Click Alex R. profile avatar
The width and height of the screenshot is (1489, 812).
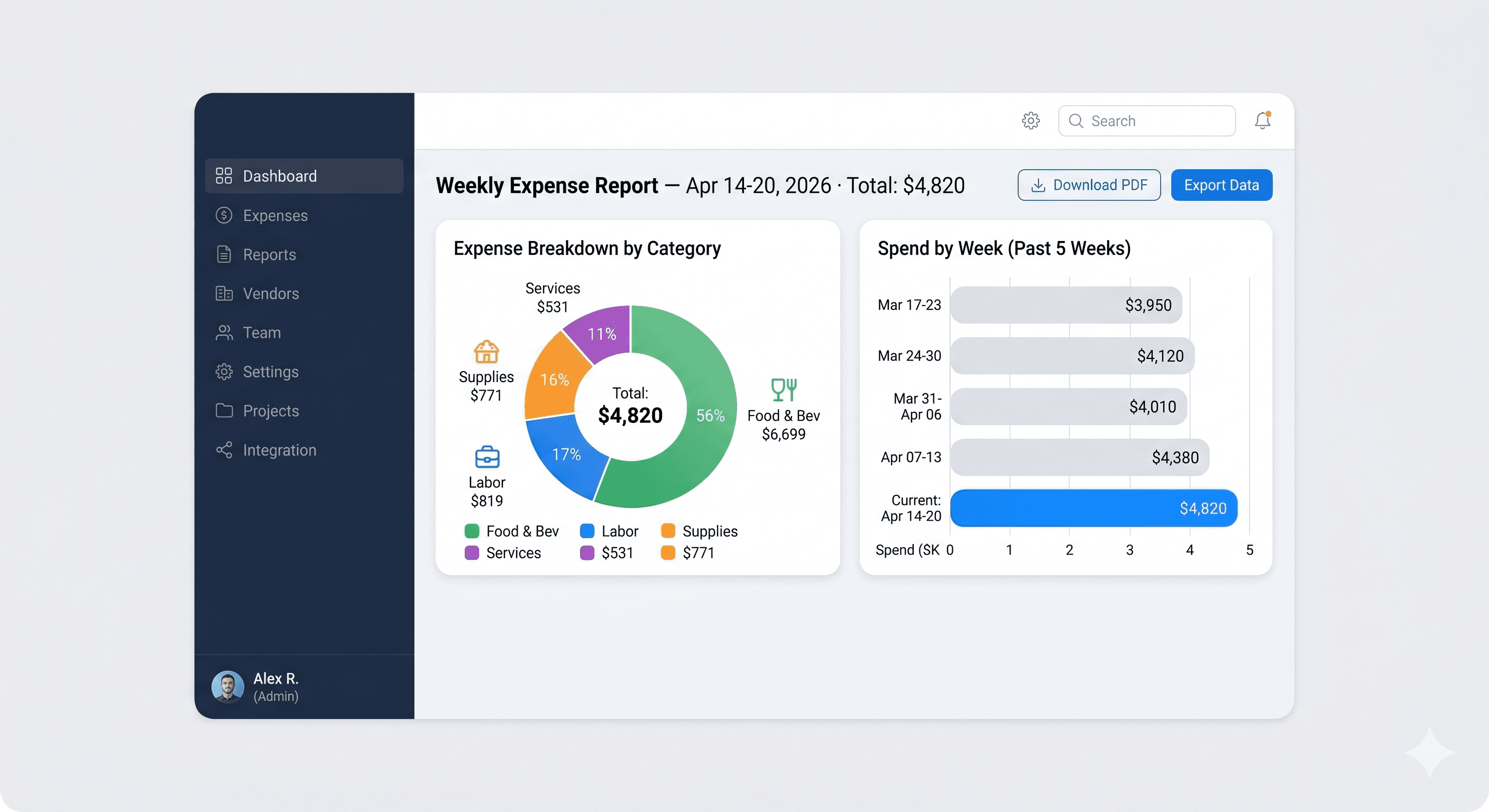pyautogui.click(x=228, y=687)
